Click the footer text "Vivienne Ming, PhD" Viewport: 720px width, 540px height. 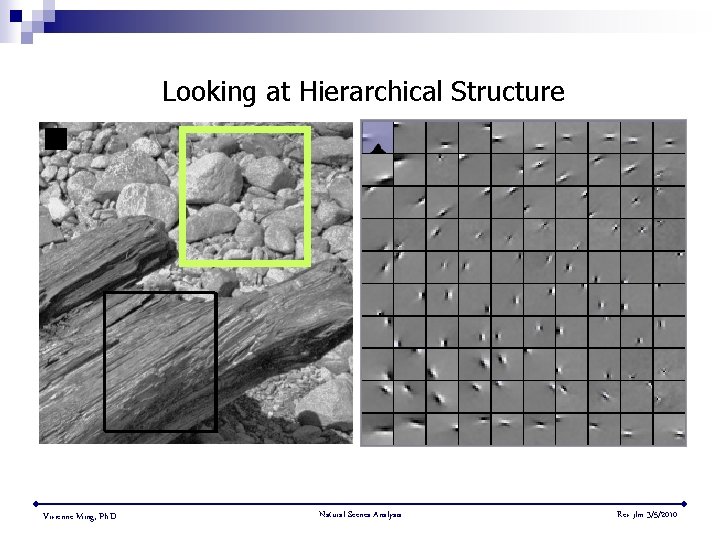tap(80, 516)
